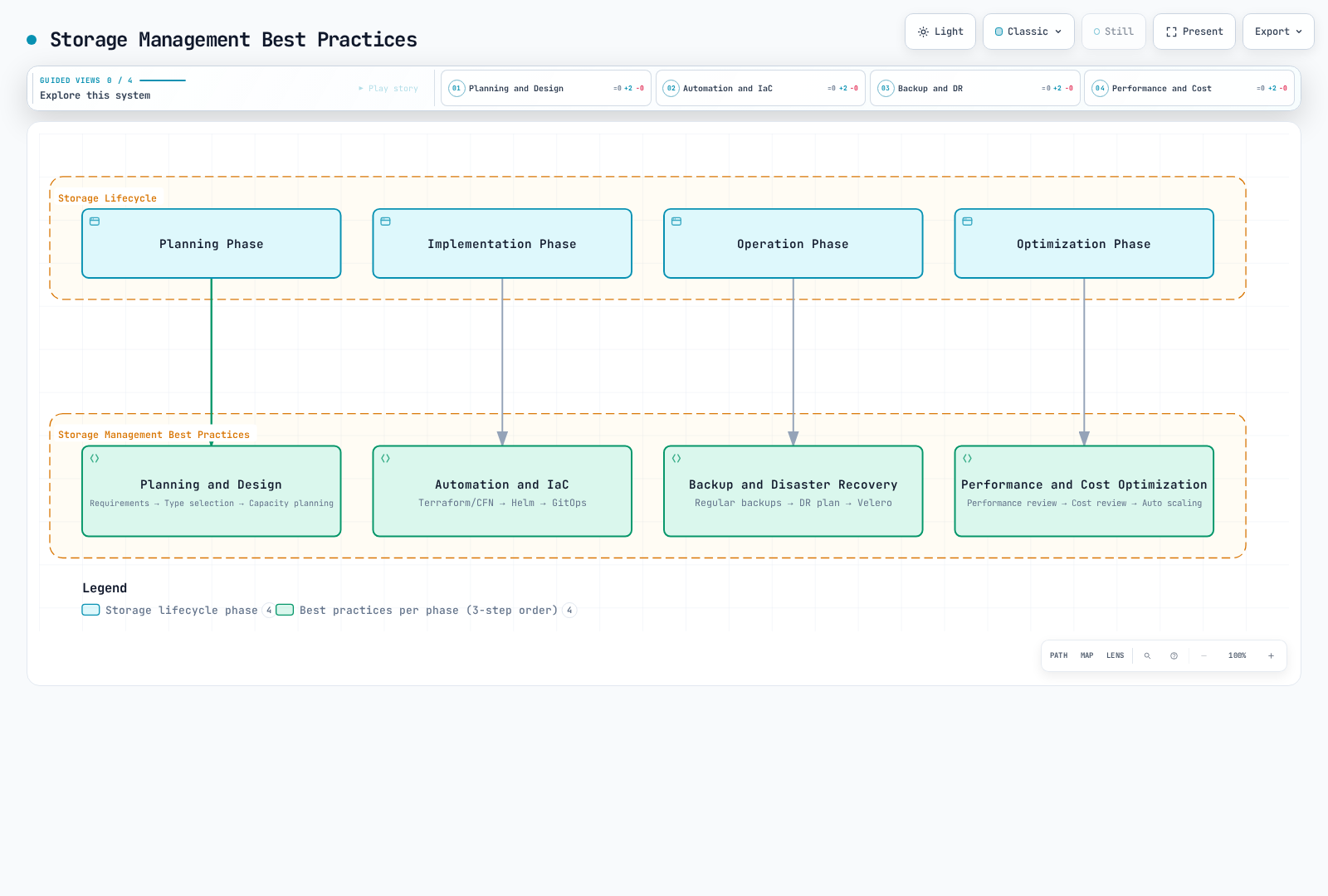Toggle the Still animation button
This screenshot has height=896, width=1328.
(x=1113, y=32)
